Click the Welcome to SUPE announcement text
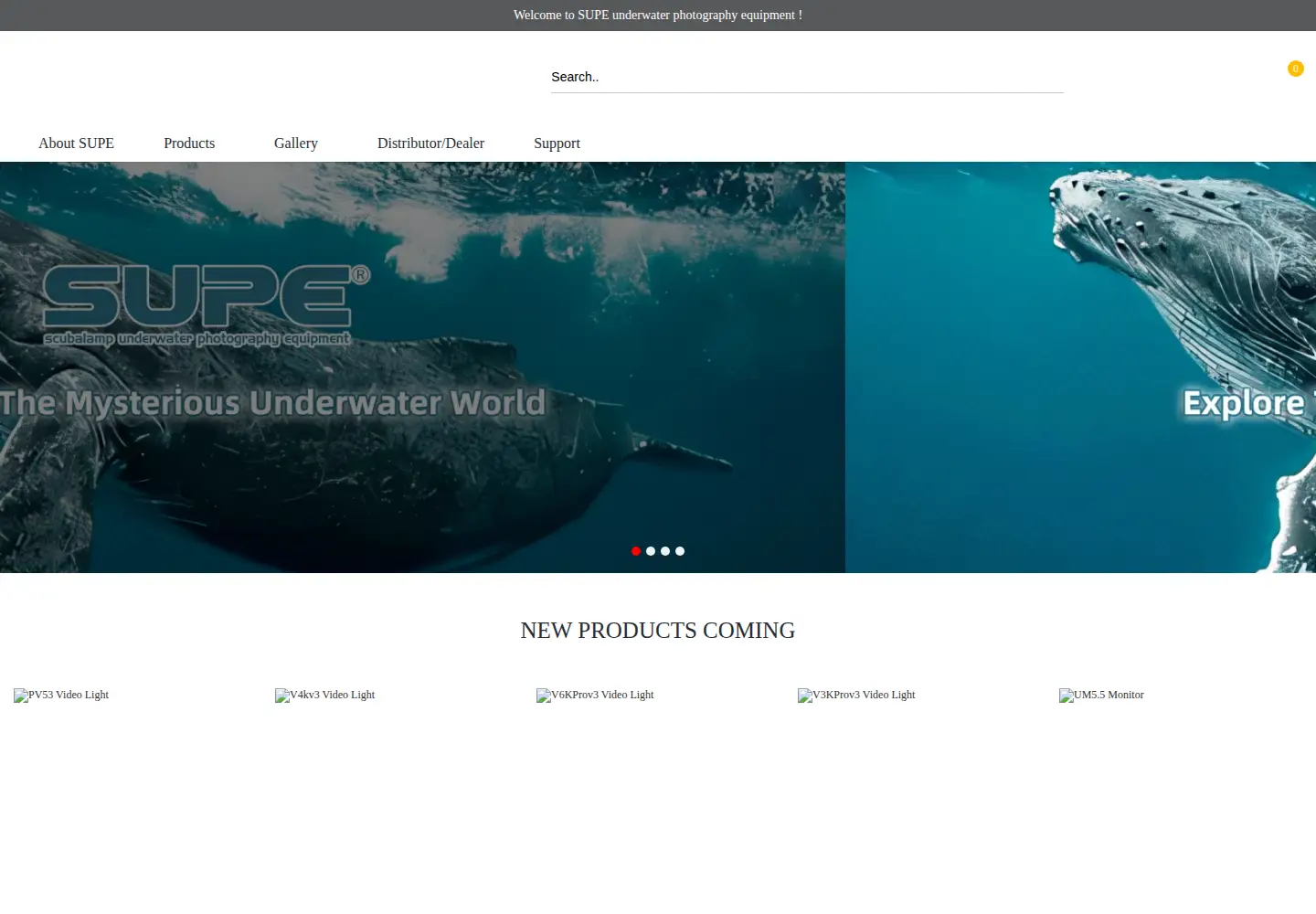Screen dimensions: 1316x914 point(658,16)
